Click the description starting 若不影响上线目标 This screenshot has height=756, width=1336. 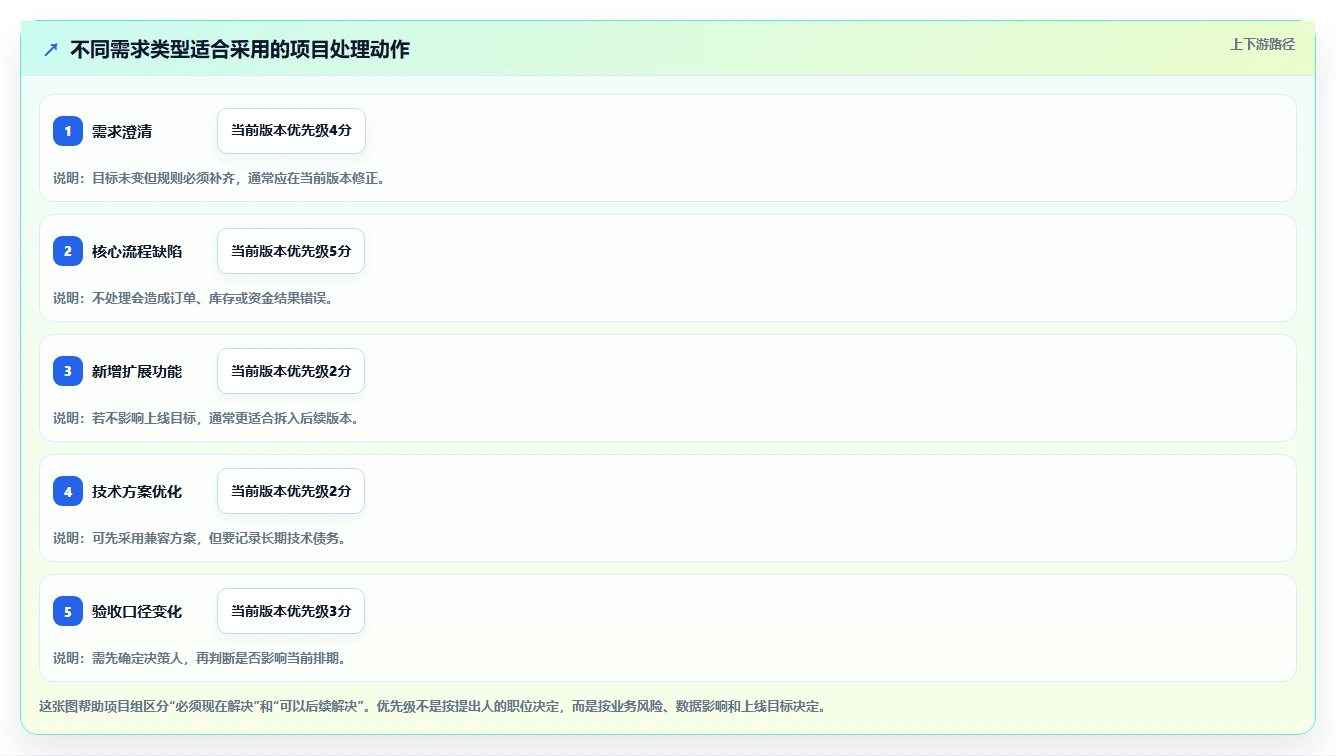tap(206, 418)
